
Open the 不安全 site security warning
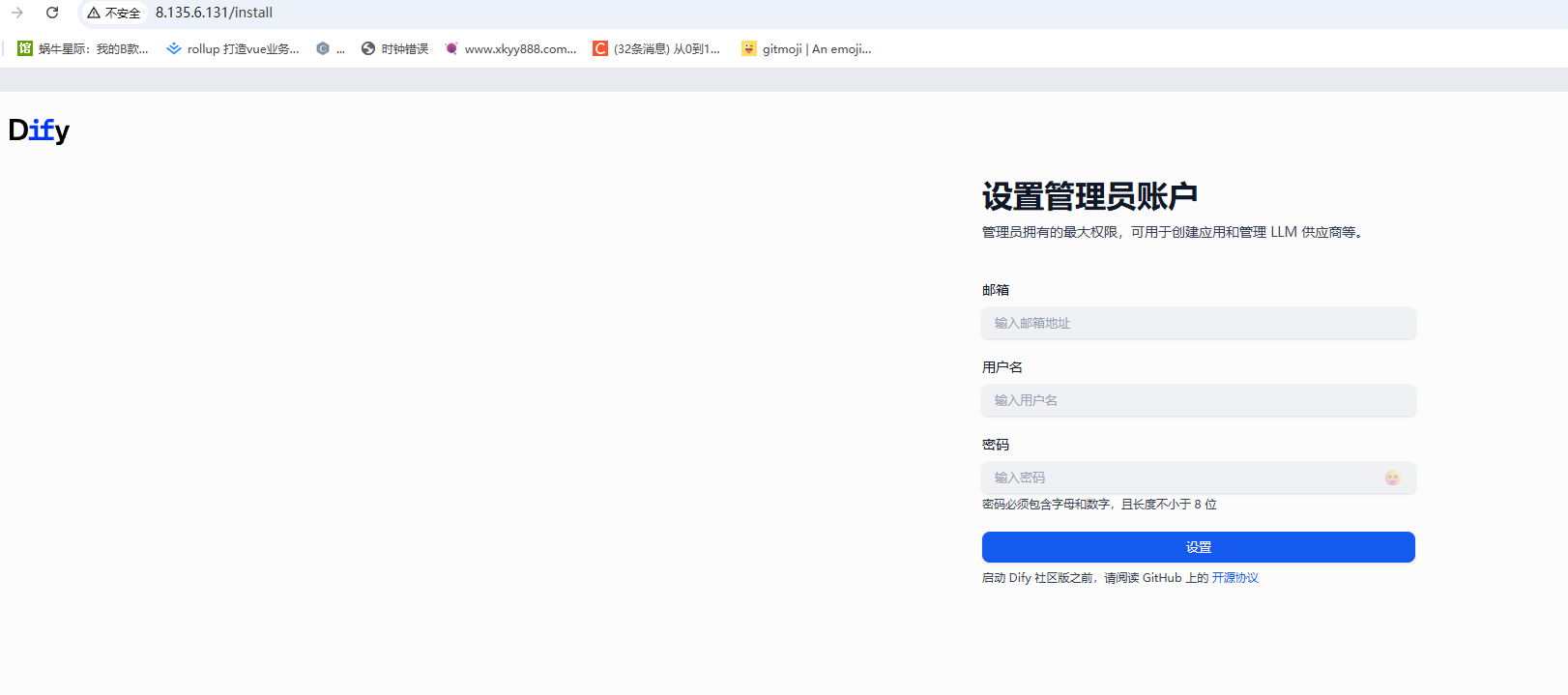[114, 13]
